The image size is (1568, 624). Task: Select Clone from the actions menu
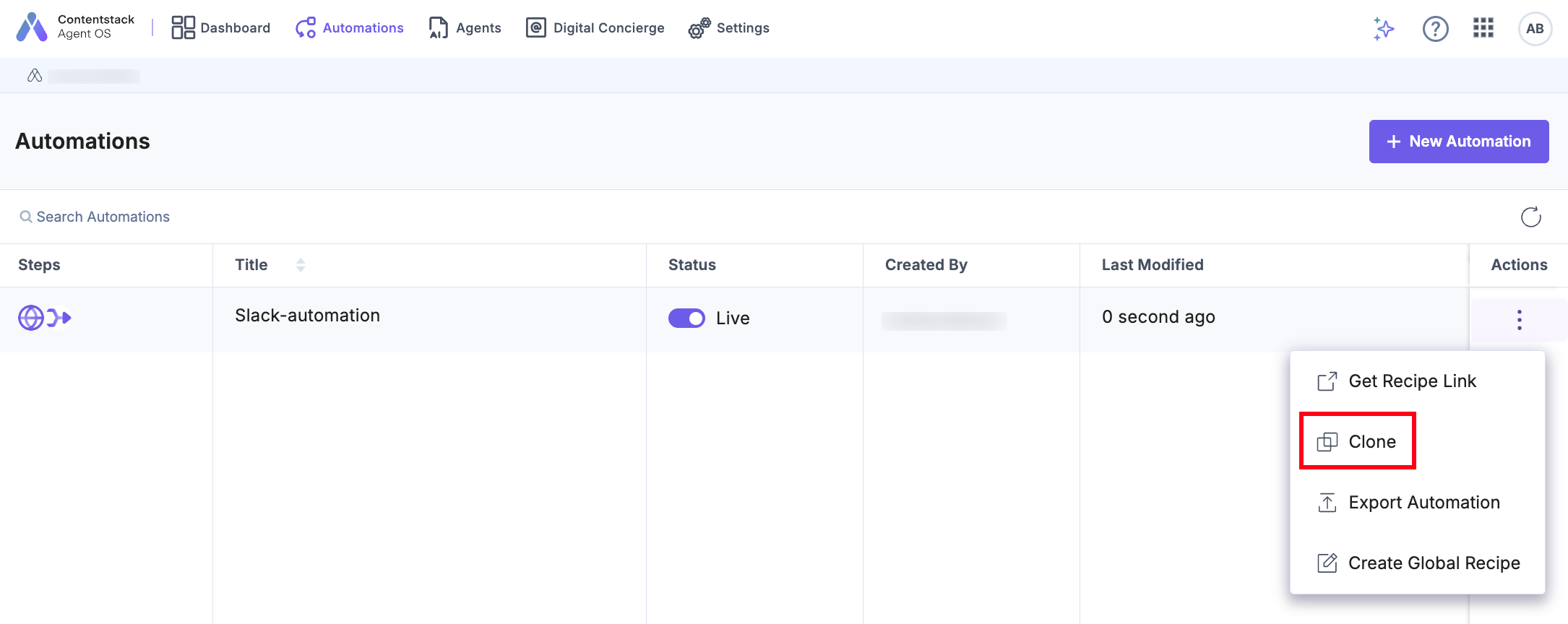[x=1358, y=441]
